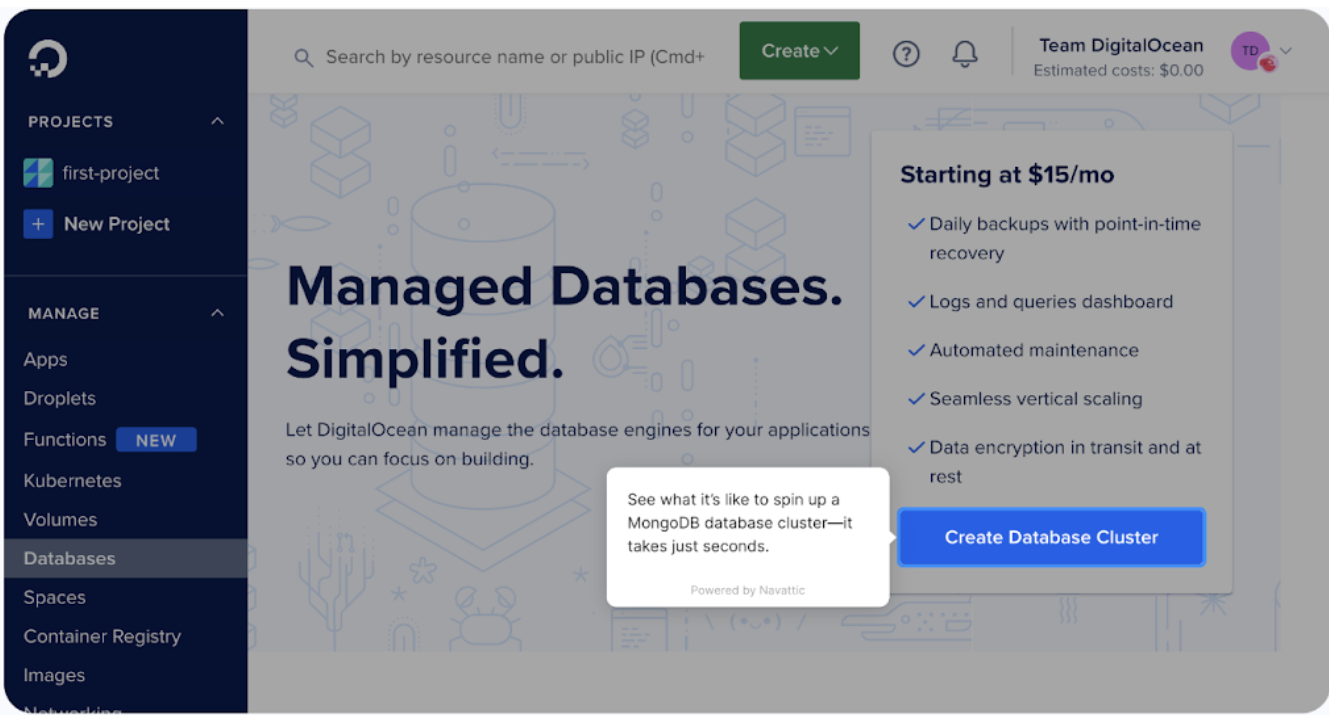Image resolution: width=1329 pixels, height=719 pixels.
Task: Click the Estimated costs: $0.00 text
Action: pyautogui.click(x=1118, y=71)
